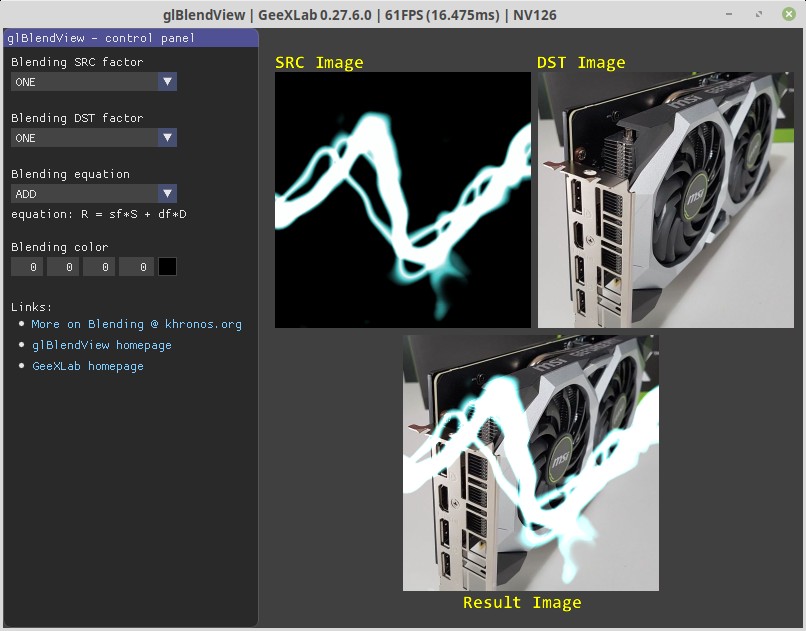Click the 'Links:' heading text
The height and width of the screenshot is (631, 806).
pos(31,307)
